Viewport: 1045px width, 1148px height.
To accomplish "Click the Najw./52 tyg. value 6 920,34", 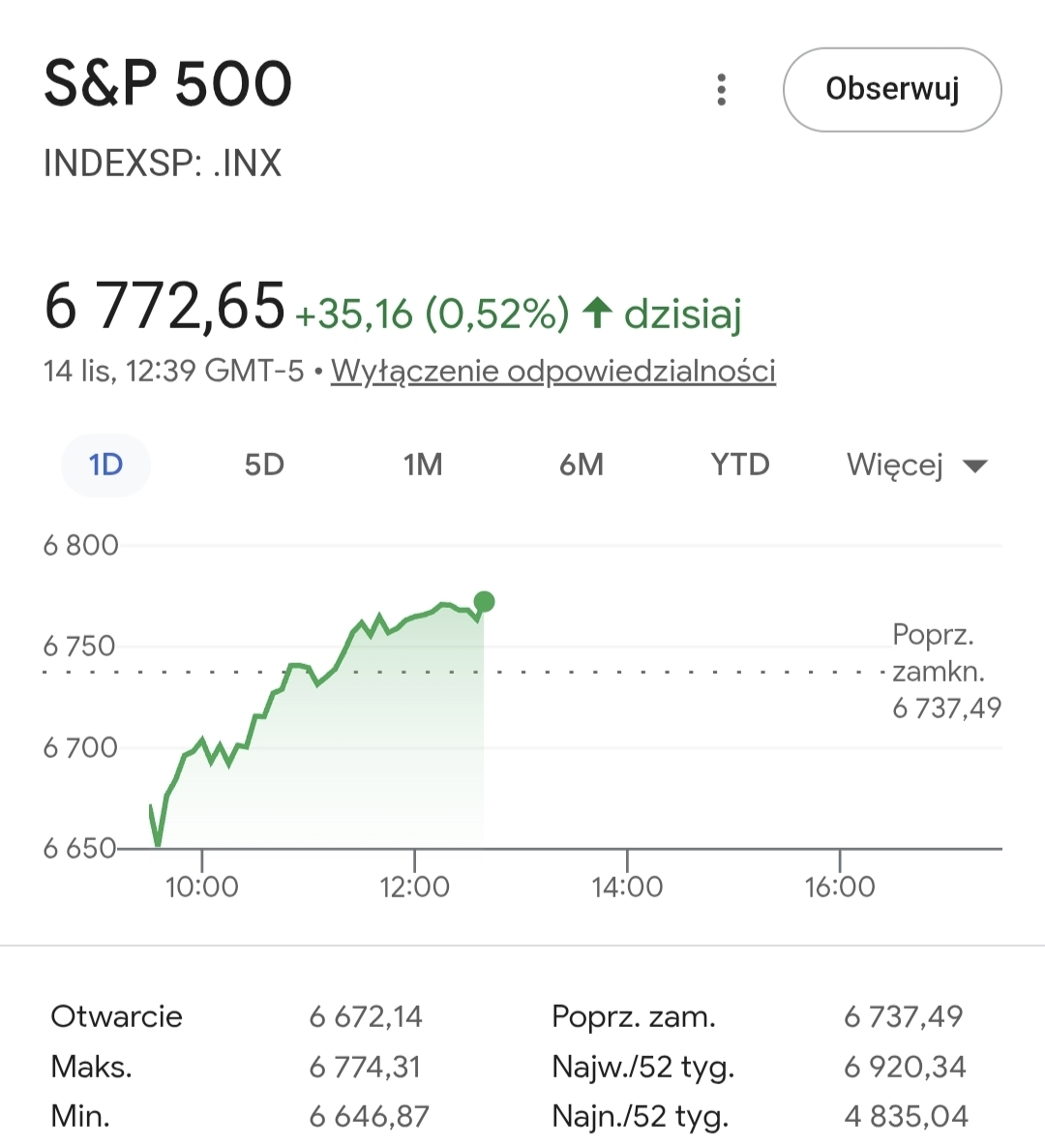I will click(905, 1067).
